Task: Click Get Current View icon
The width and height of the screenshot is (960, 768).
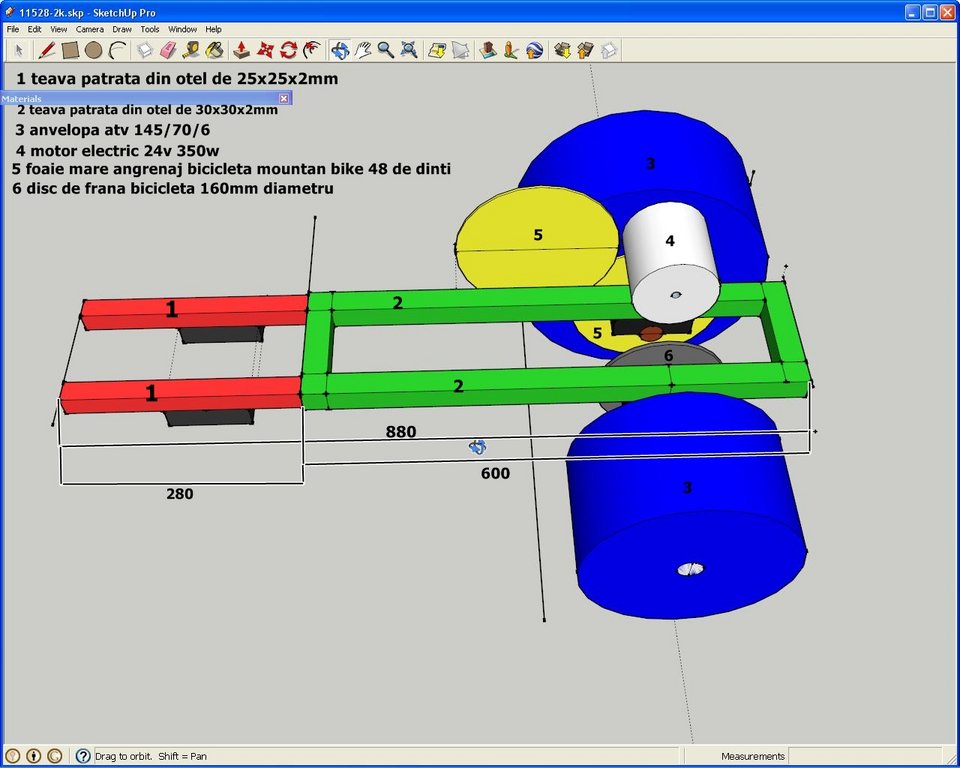Action: pyautogui.click(x=437, y=50)
